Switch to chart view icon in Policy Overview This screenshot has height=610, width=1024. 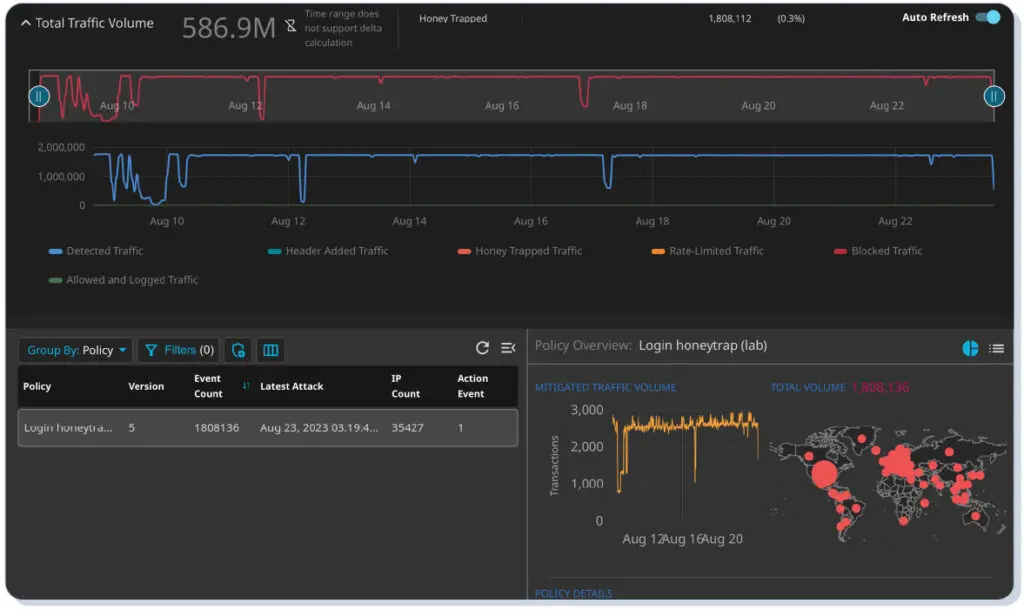point(970,348)
